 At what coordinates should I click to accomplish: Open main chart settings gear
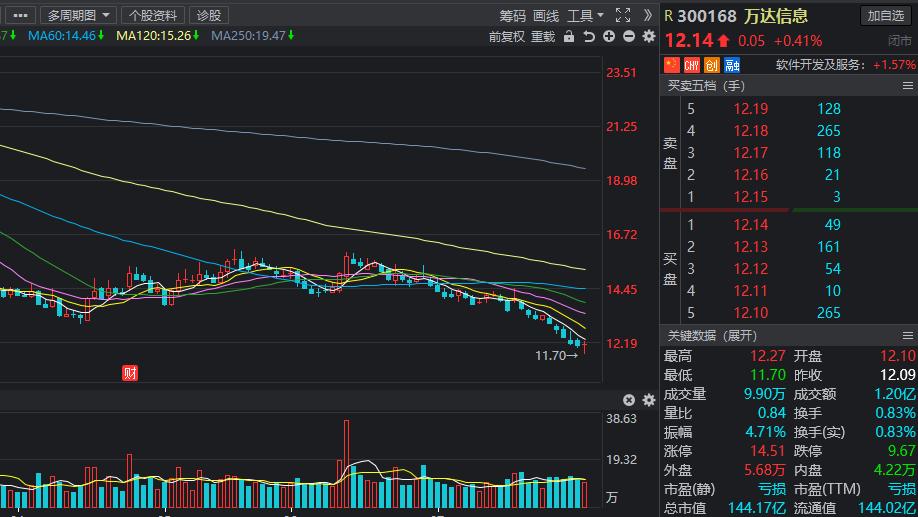pyautogui.click(x=649, y=36)
